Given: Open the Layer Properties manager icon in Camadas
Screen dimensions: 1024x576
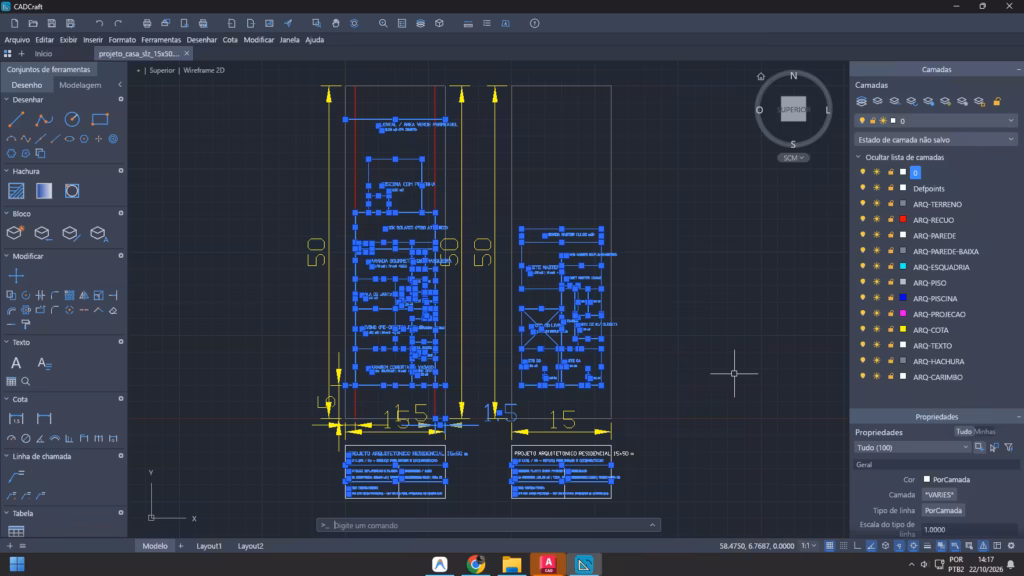Looking at the screenshot, I should point(861,101).
